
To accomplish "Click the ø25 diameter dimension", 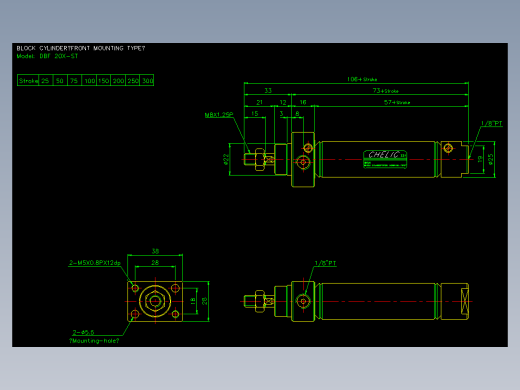I will [x=490, y=159].
